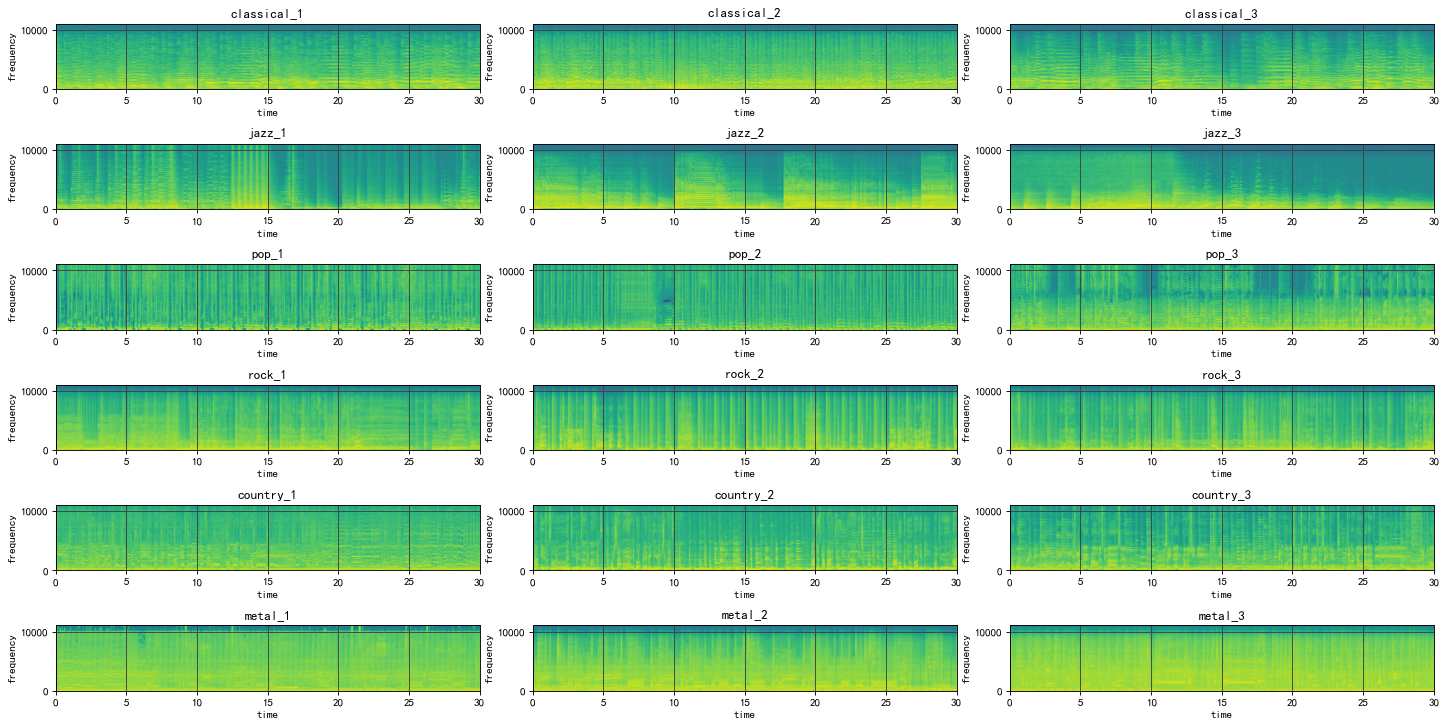Click the country_2 spectrogram area
1447x727 pixels.
(744, 538)
